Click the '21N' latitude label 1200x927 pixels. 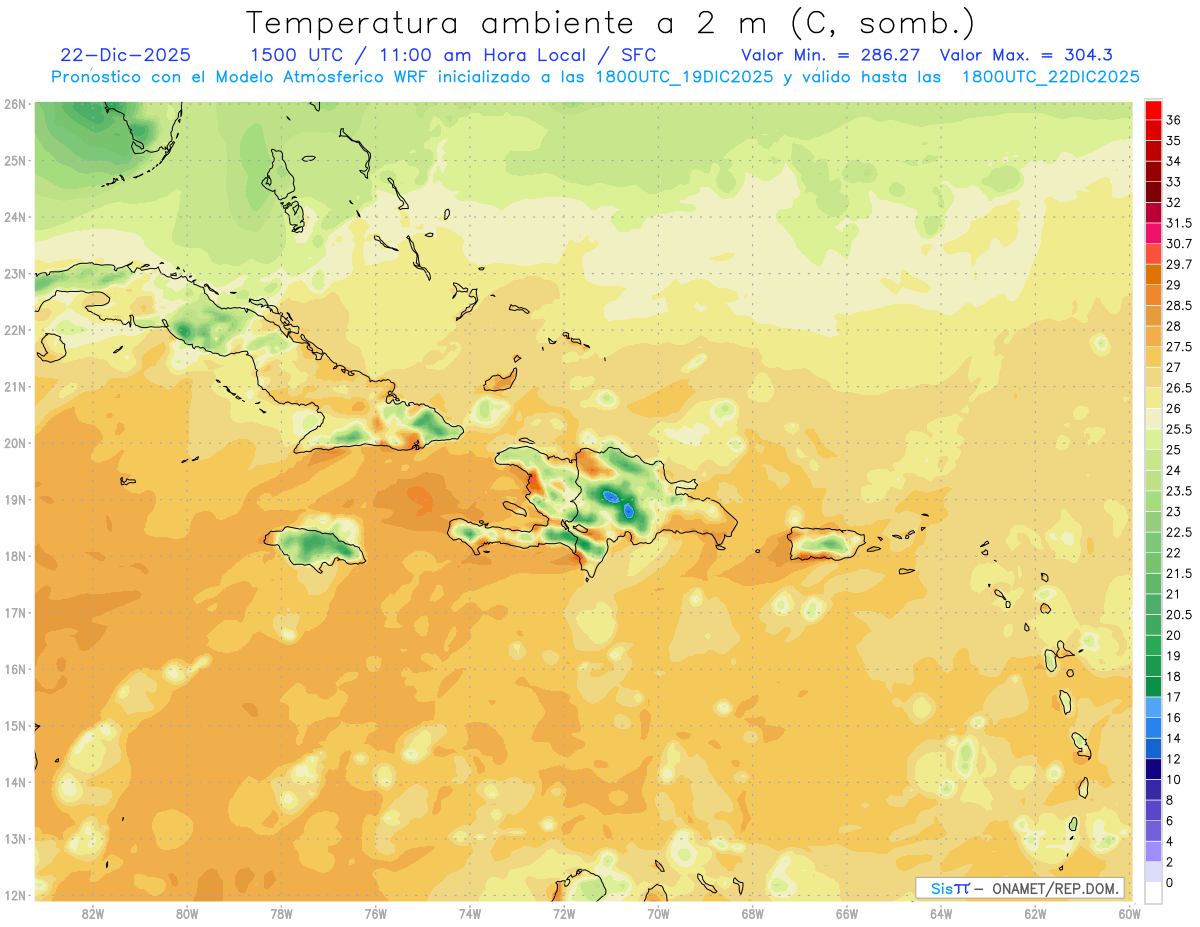coord(15,386)
